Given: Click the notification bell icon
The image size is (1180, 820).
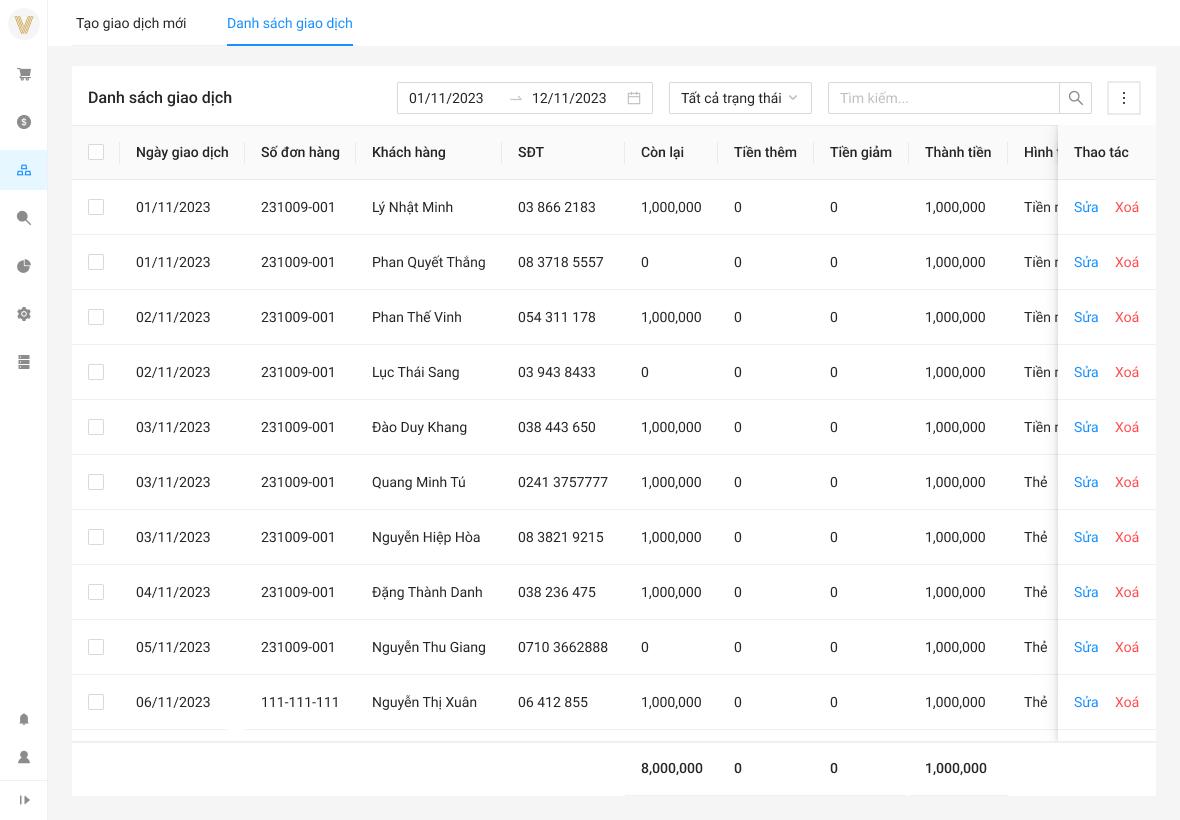Looking at the screenshot, I should (x=24, y=719).
